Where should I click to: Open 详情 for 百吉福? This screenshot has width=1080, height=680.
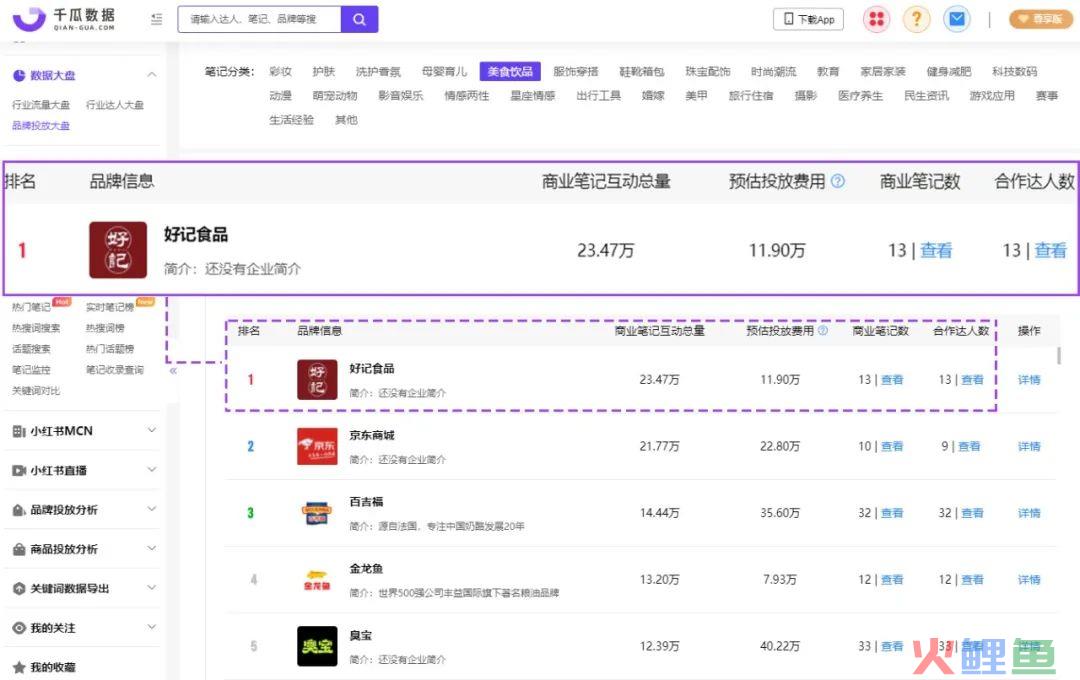click(1029, 513)
